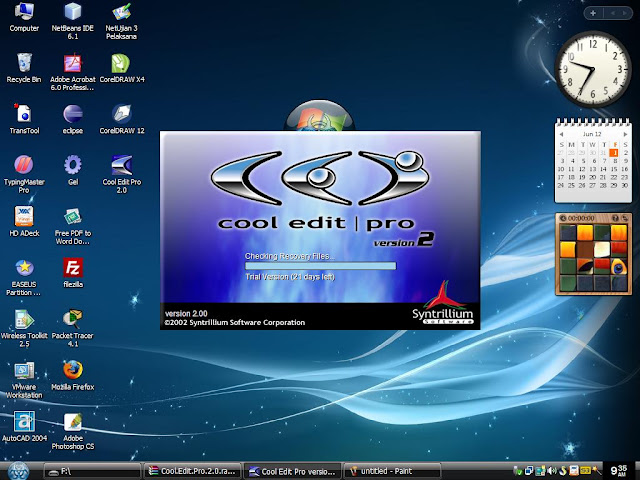Click 'Trial Version (21 days left)' text
The image size is (640, 480).
(290, 277)
